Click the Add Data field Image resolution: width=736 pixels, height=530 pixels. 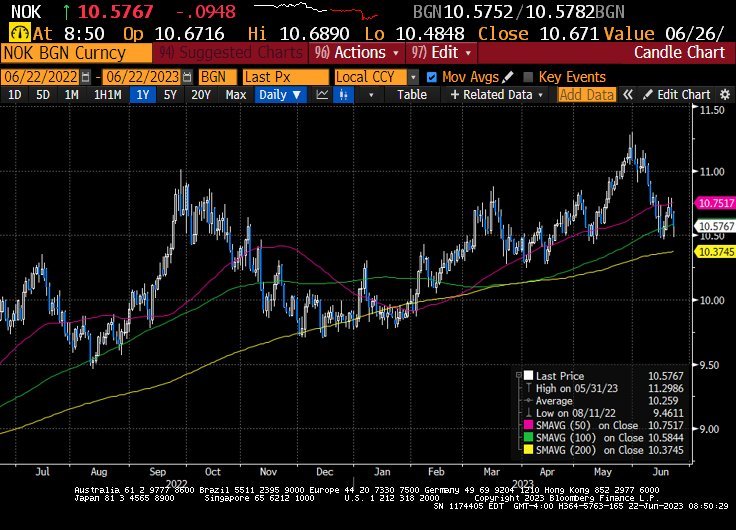coord(586,94)
